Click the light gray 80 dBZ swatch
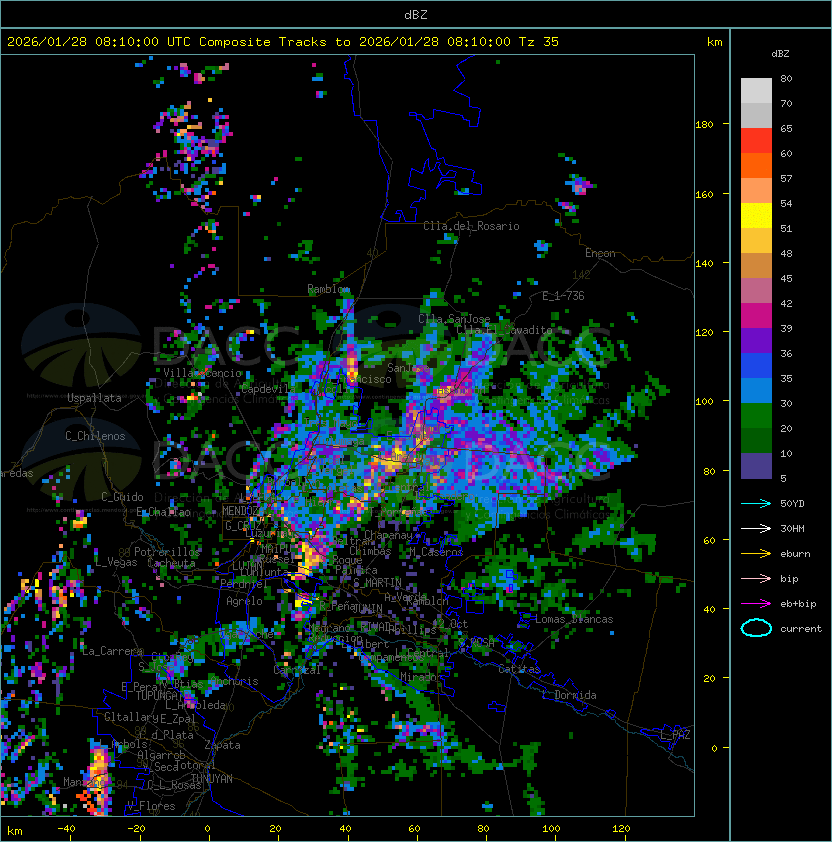Screen dimensions: 832x842 pyautogui.click(x=756, y=90)
